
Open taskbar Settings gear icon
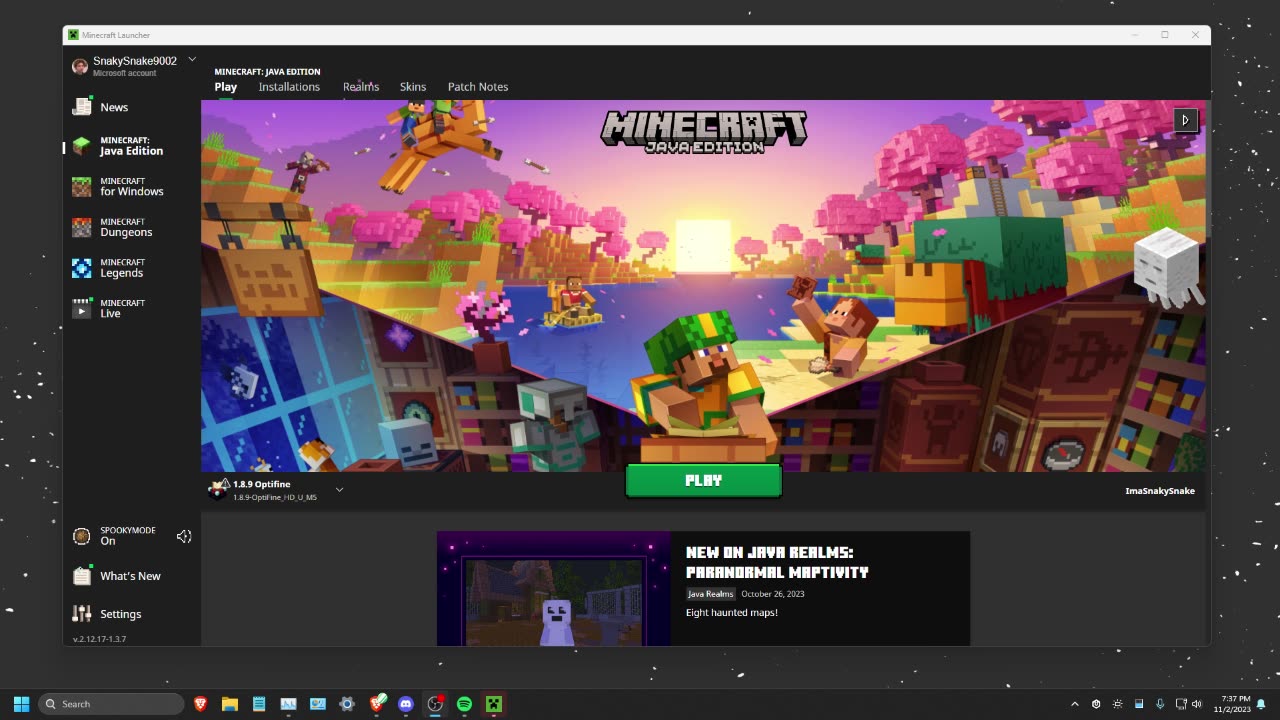click(347, 704)
